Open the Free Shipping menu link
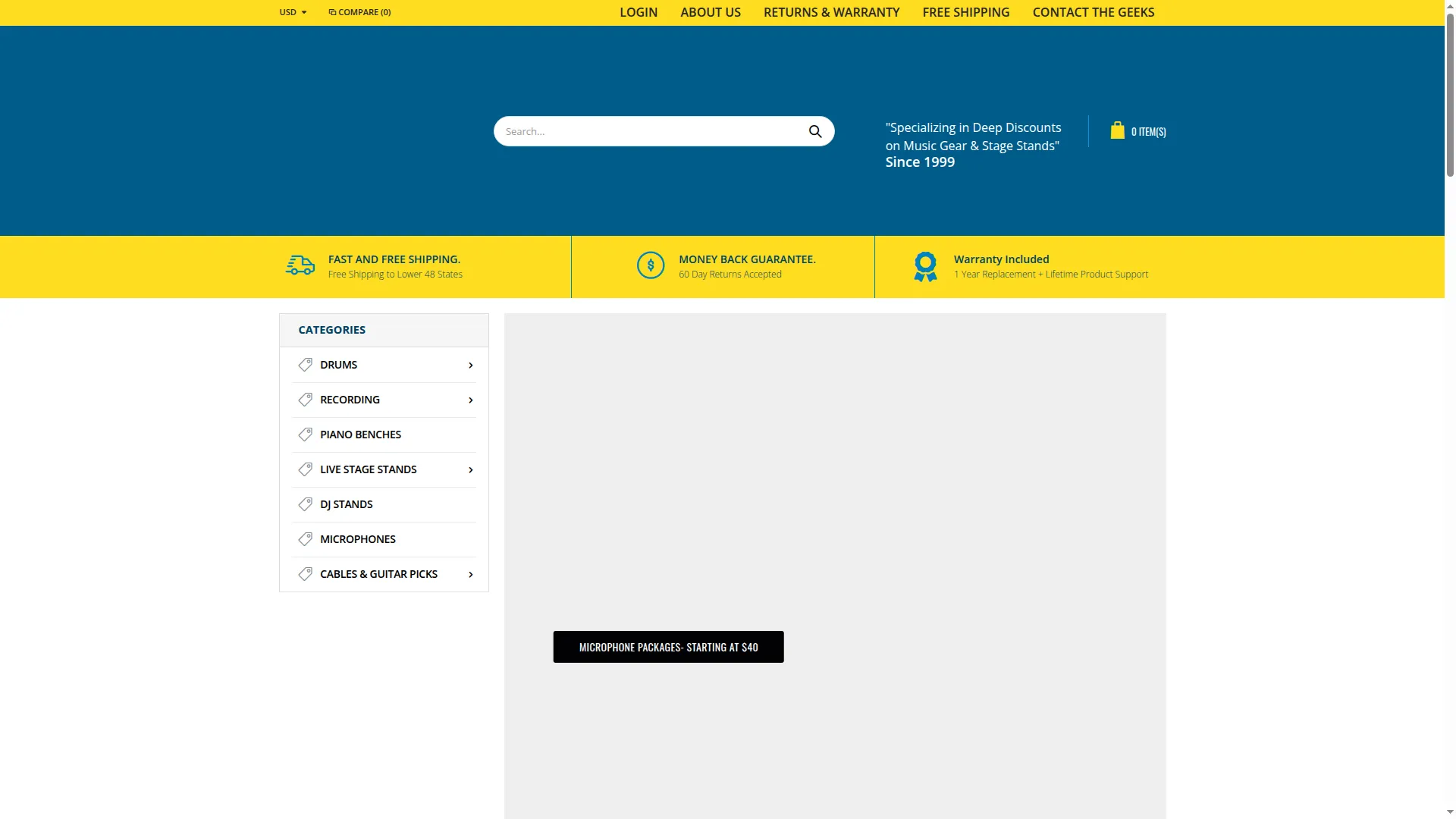The image size is (1456, 819). [x=966, y=12]
